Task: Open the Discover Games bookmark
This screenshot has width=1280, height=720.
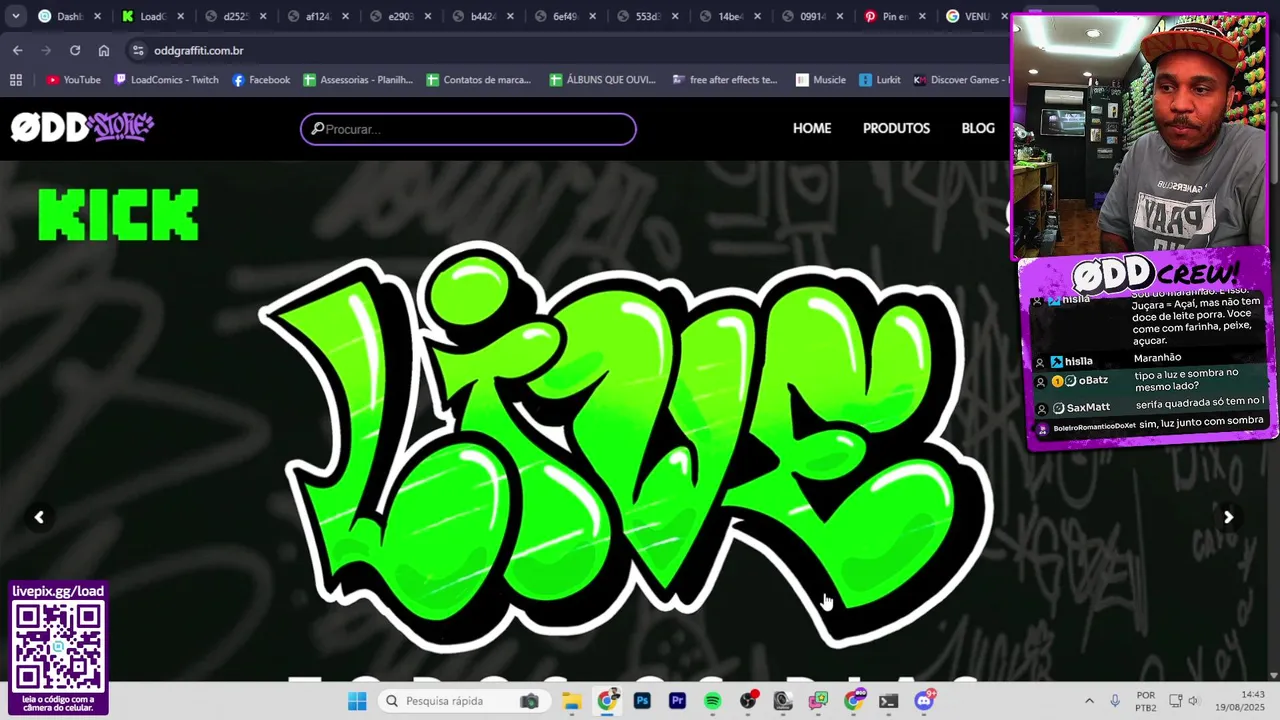Action: pos(960,80)
